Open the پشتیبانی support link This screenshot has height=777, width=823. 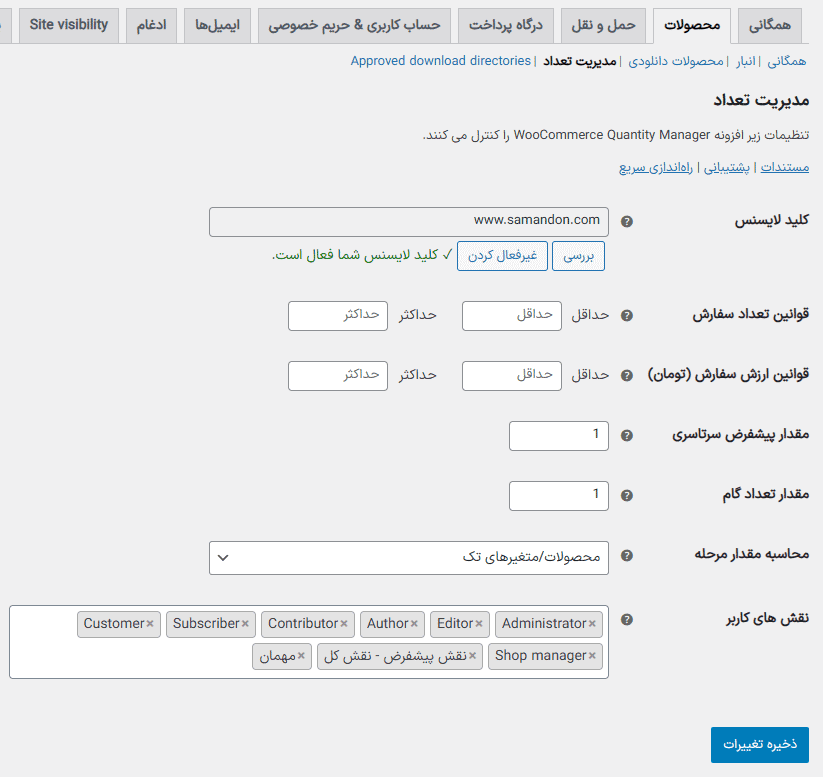pyautogui.click(x=726, y=167)
